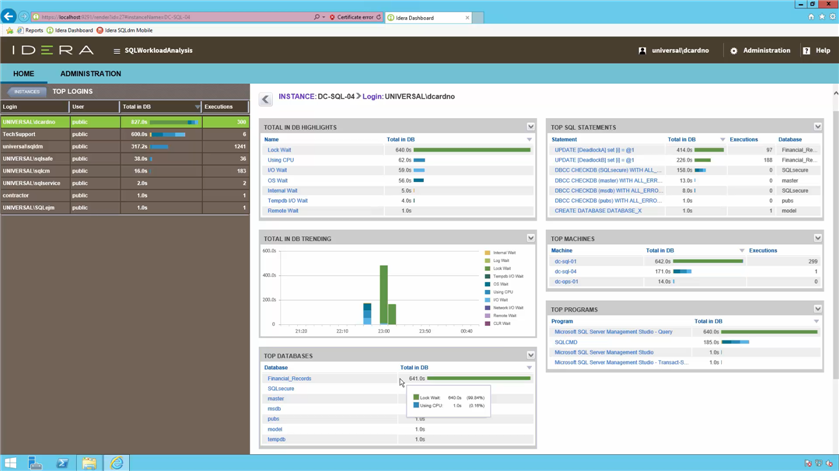Expand Top Programs panel dropdown
839x471 pixels.
(x=818, y=309)
